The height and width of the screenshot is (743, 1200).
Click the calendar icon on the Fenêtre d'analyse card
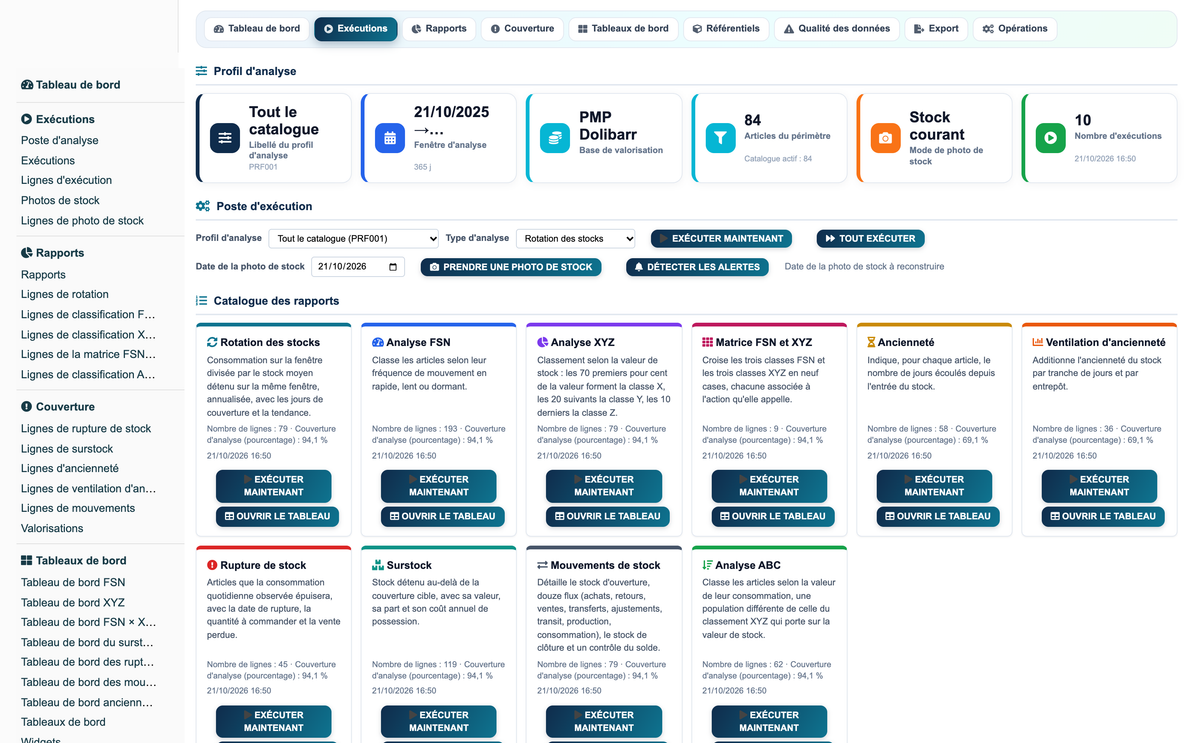pos(390,138)
